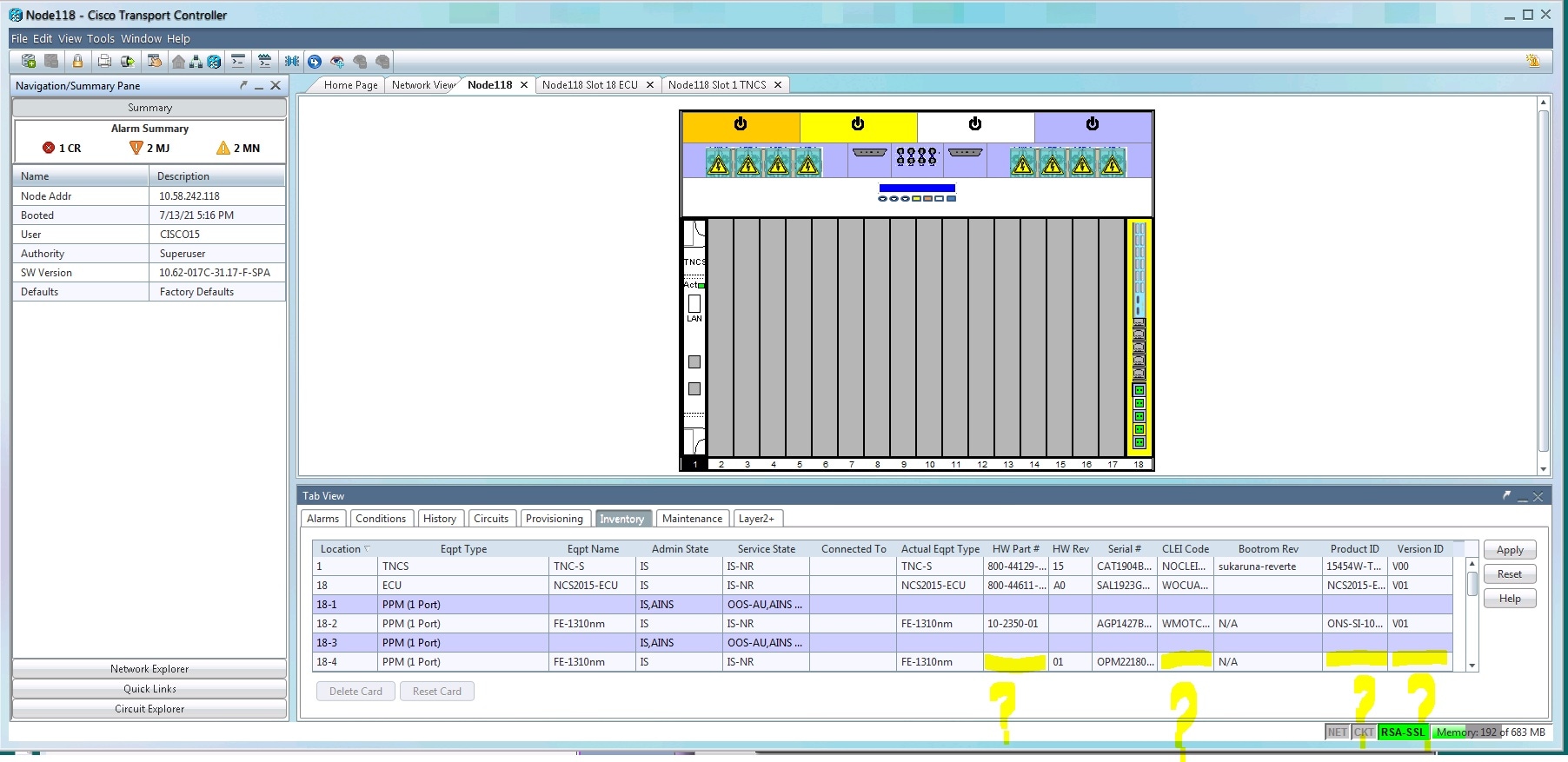Select the white power module in shelf

point(975,127)
